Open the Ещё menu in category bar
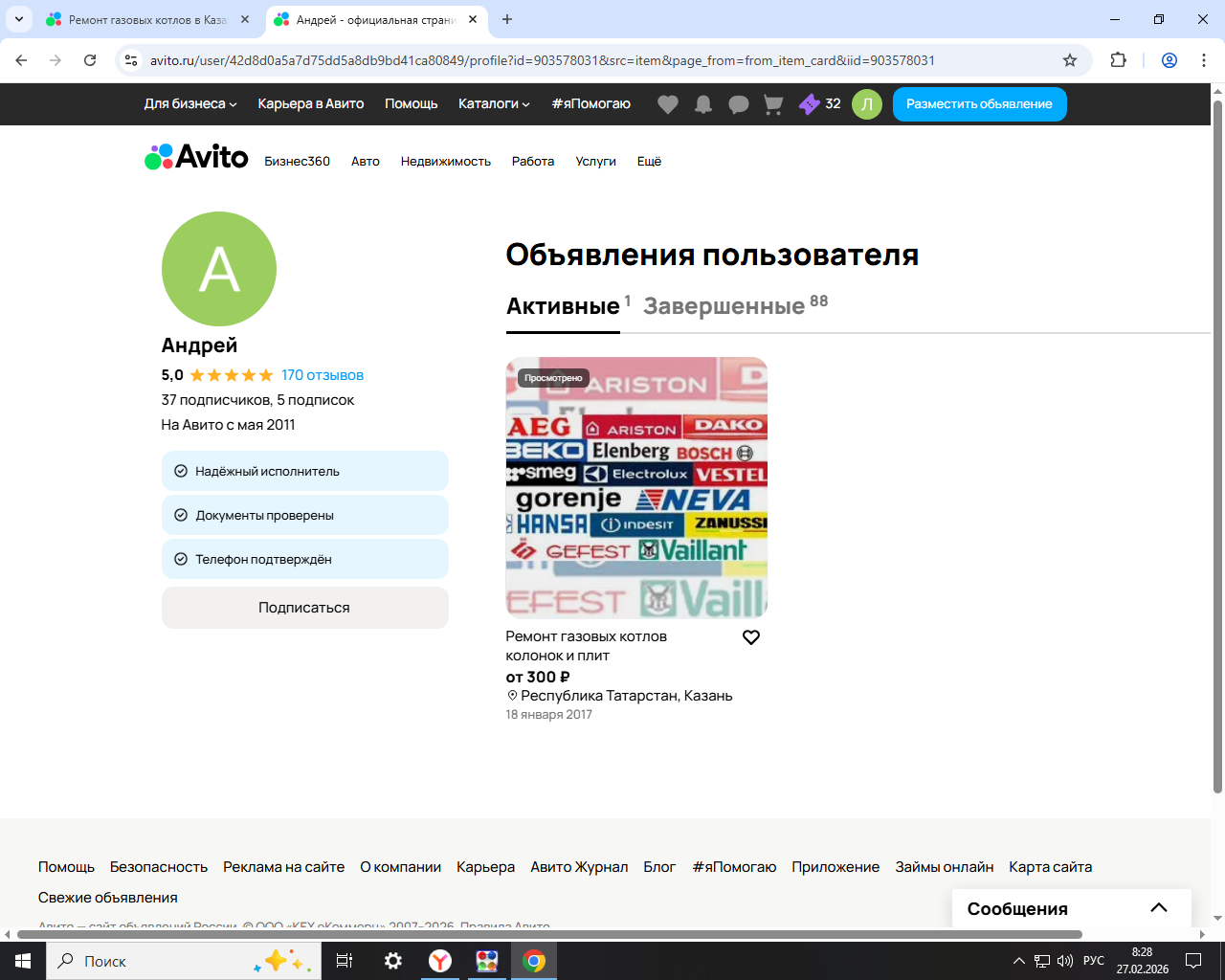 tap(649, 162)
